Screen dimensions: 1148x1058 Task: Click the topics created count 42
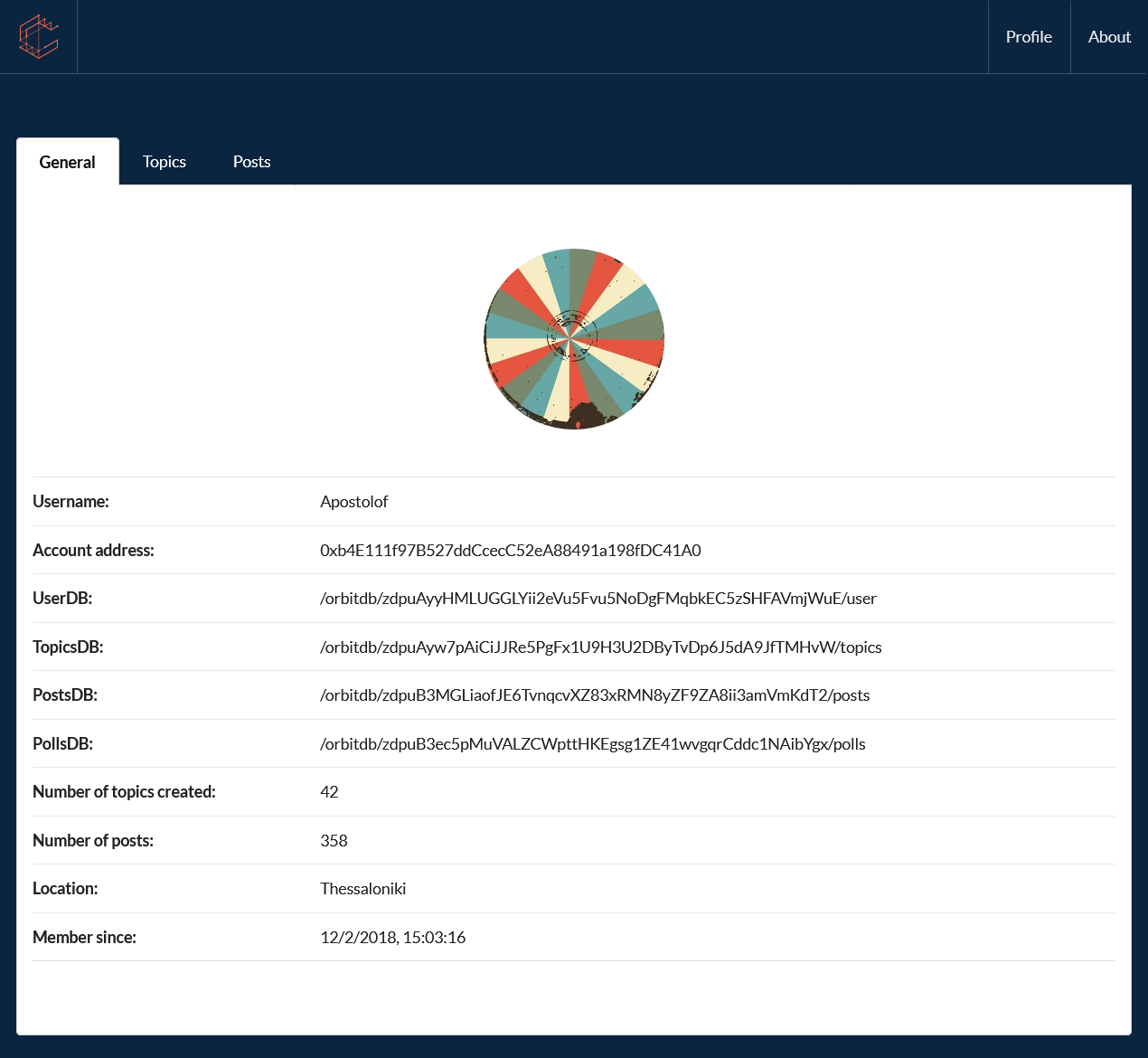coord(329,792)
